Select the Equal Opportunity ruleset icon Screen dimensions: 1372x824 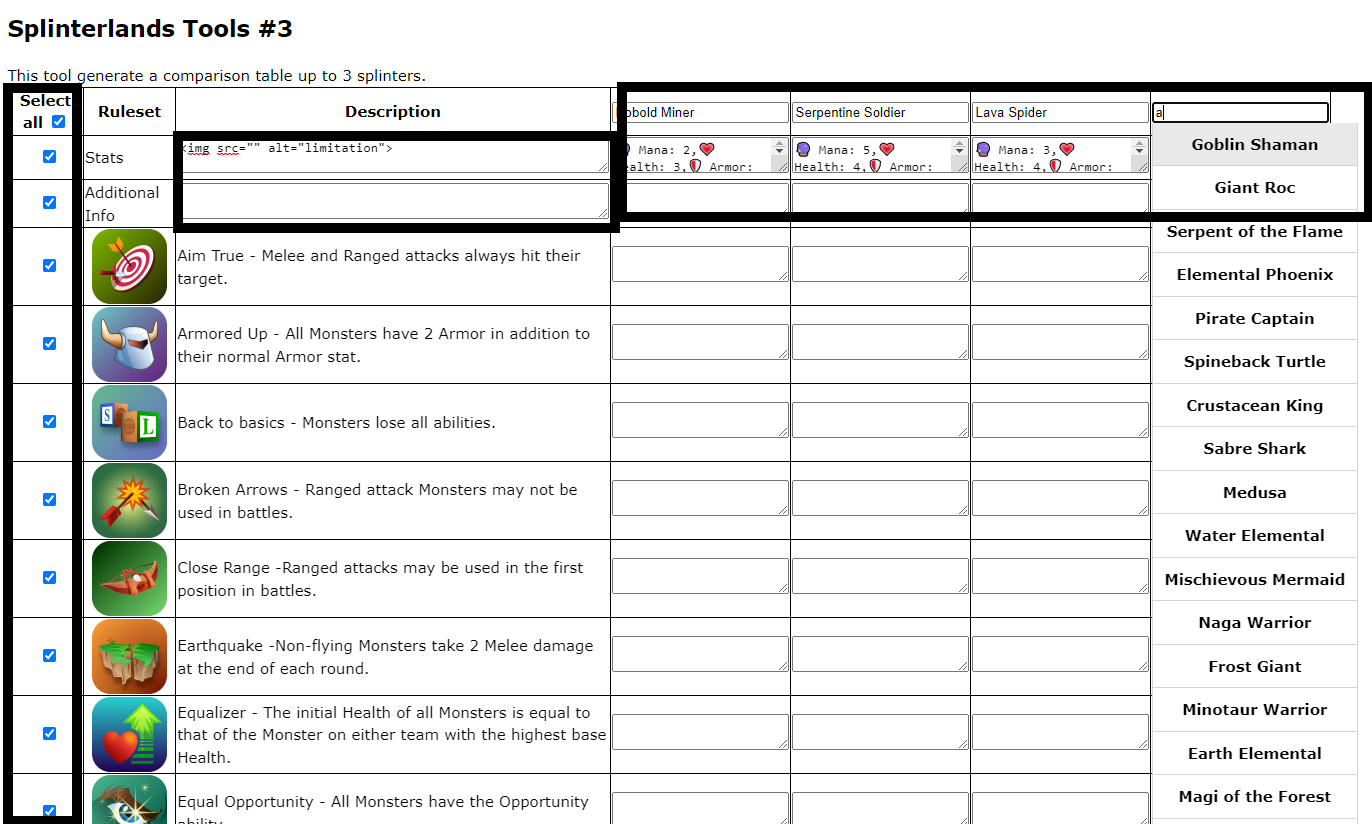pyautogui.click(x=129, y=802)
